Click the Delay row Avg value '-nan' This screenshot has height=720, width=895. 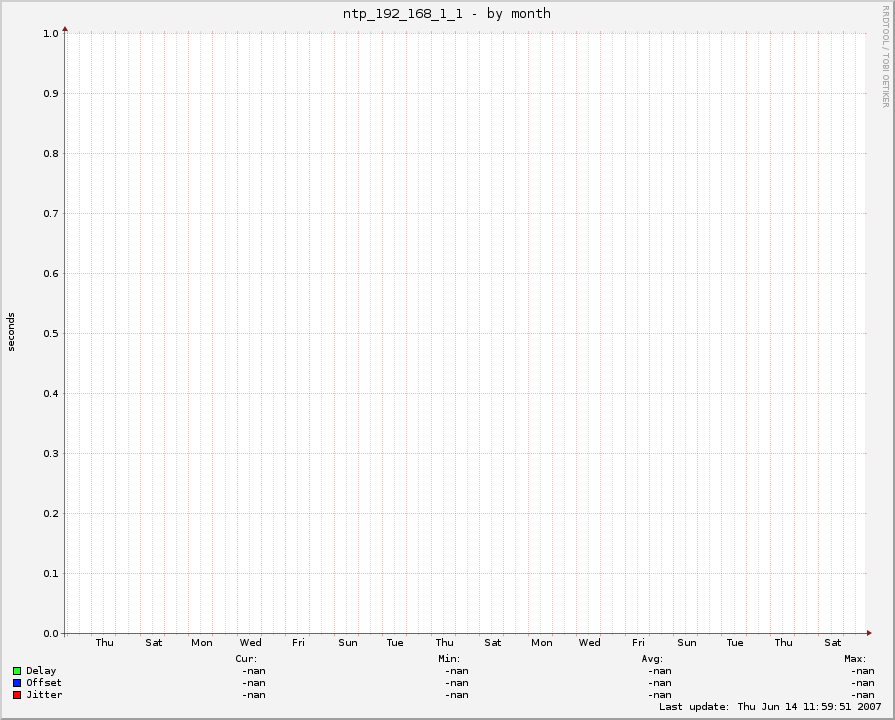tap(660, 671)
